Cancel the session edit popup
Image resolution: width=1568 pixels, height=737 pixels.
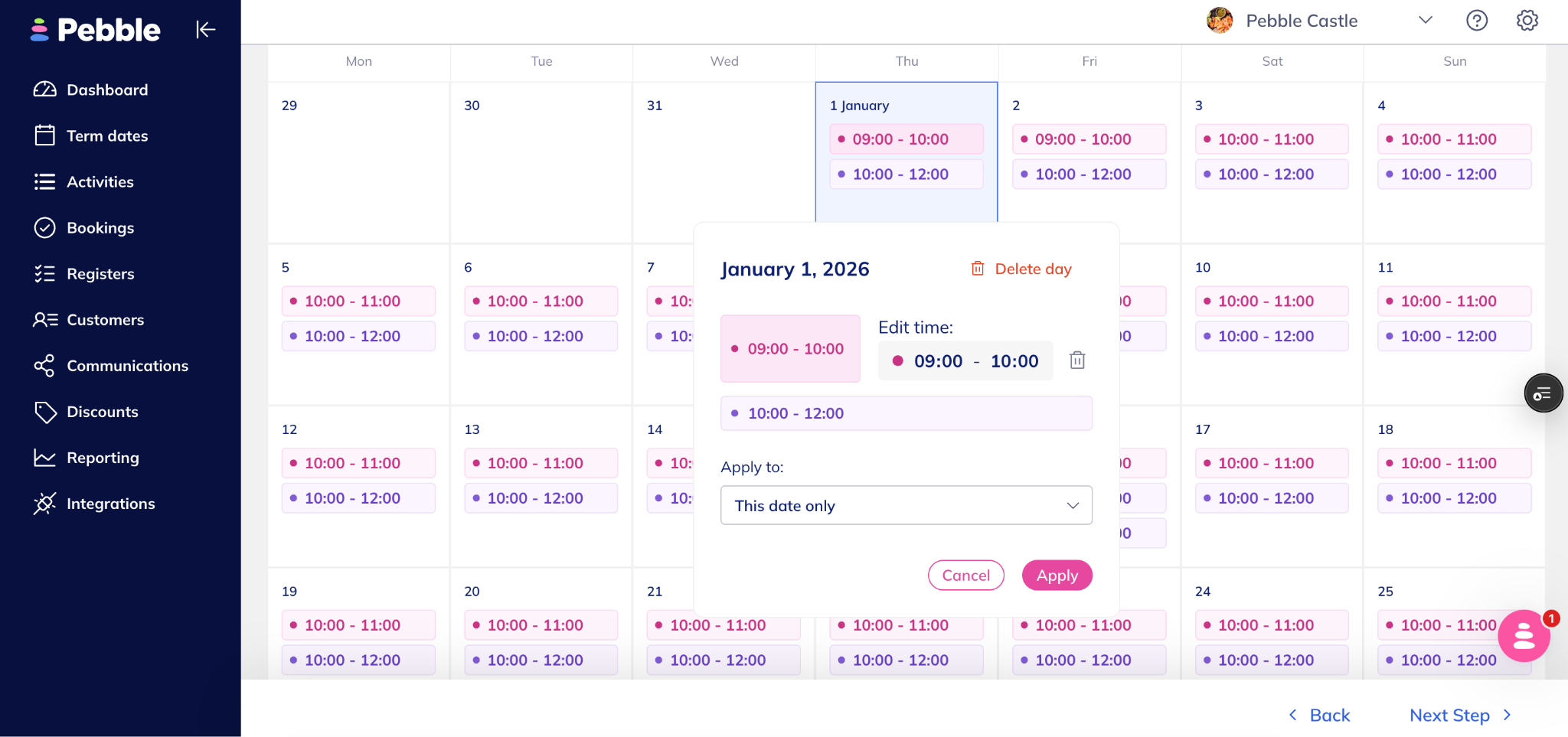tap(965, 576)
